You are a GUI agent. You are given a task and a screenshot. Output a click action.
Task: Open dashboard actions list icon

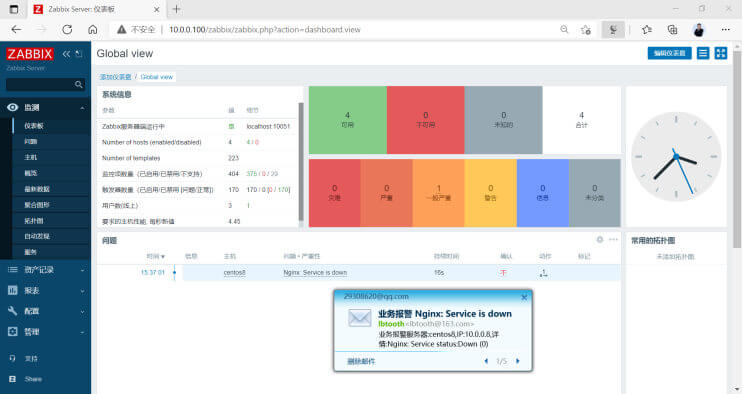click(703, 53)
